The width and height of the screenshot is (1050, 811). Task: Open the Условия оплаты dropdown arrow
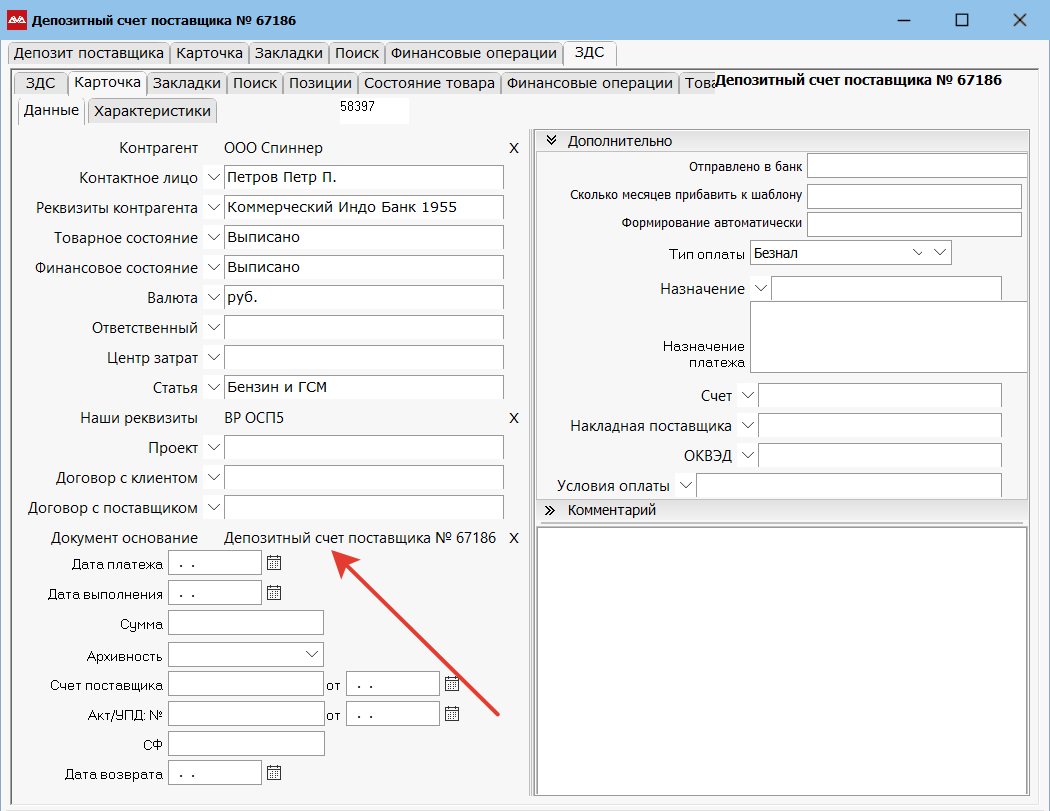686,486
